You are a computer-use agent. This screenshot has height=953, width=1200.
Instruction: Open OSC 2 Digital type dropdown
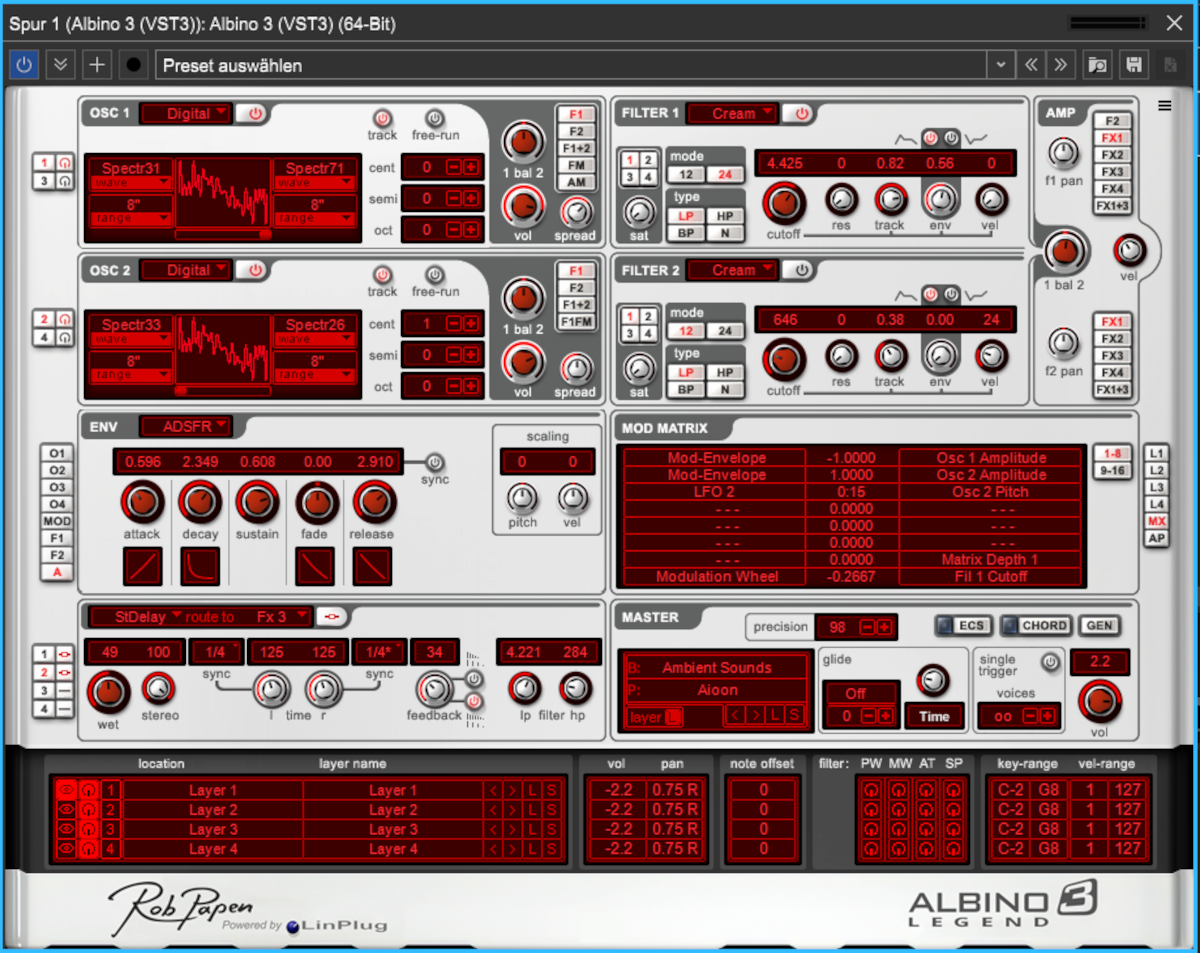[186, 270]
